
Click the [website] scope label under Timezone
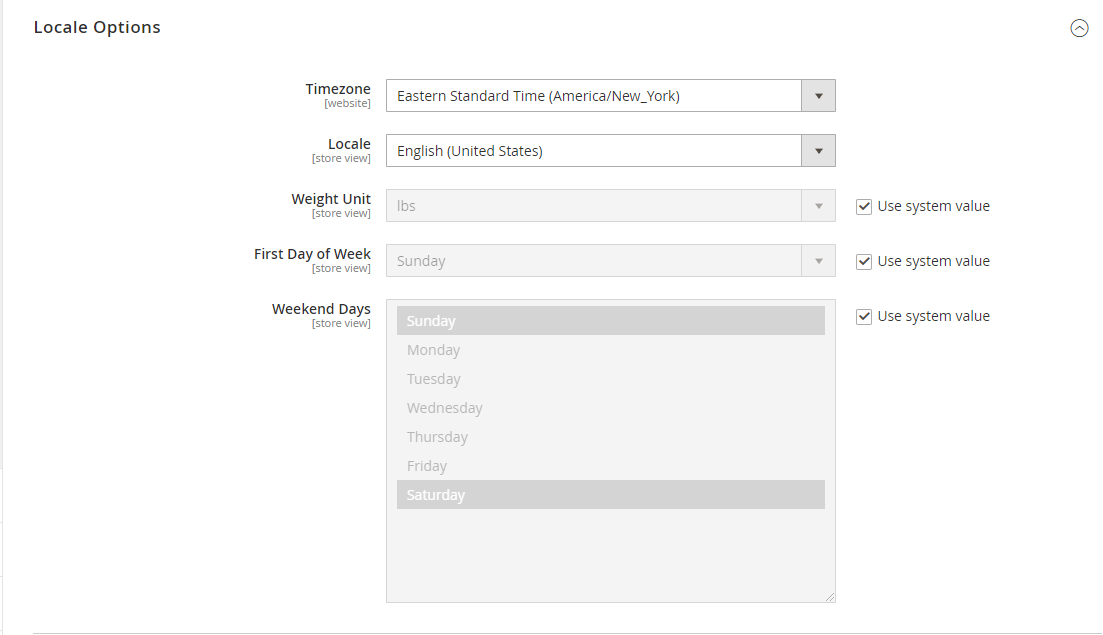pyautogui.click(x=347, y=103)
